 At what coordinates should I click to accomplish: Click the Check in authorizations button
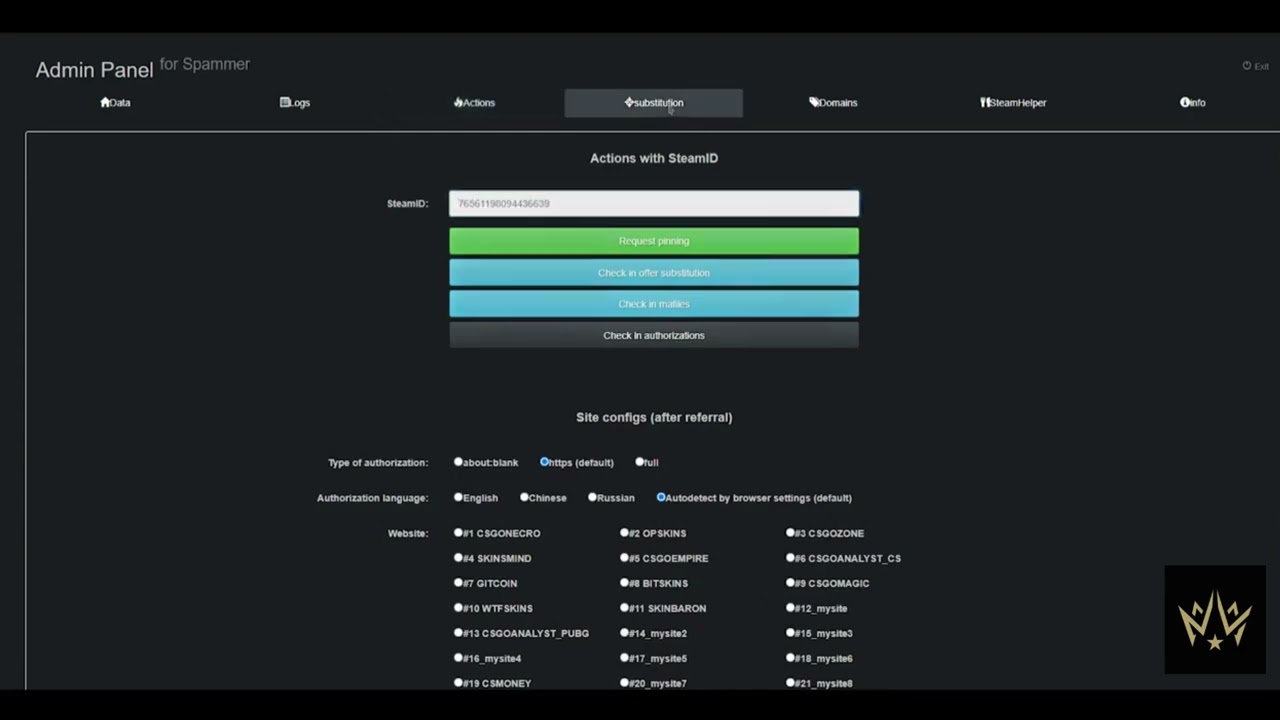pos(654,335)
